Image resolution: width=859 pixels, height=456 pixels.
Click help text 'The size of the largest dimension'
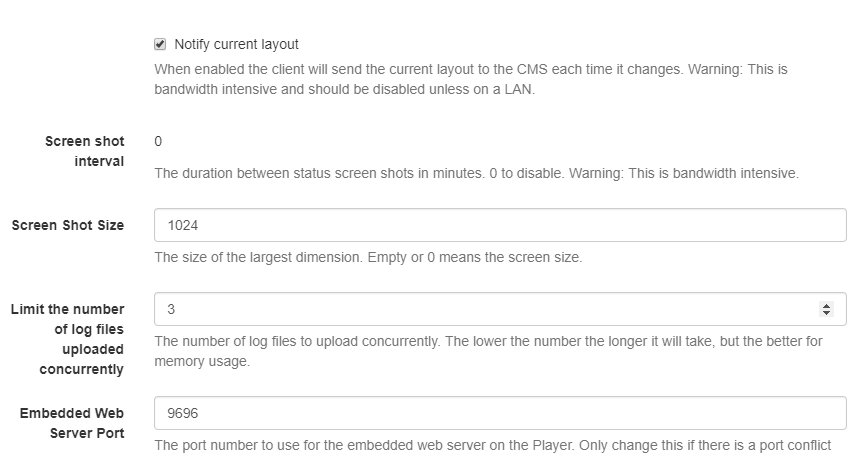pos(368,257)
